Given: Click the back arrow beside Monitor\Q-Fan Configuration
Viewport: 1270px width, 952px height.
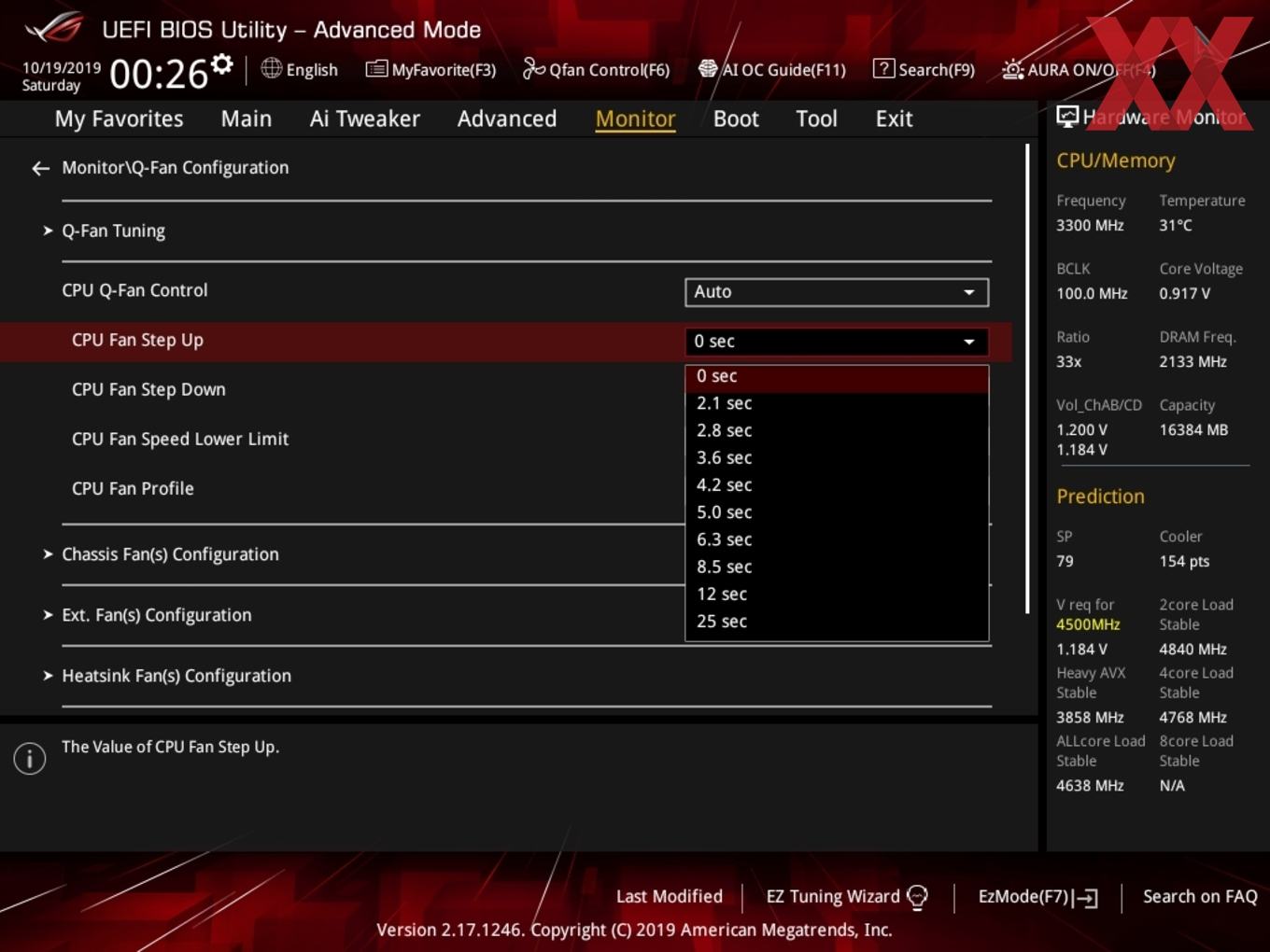Looking at the screenshot, I should click(40, 168).
